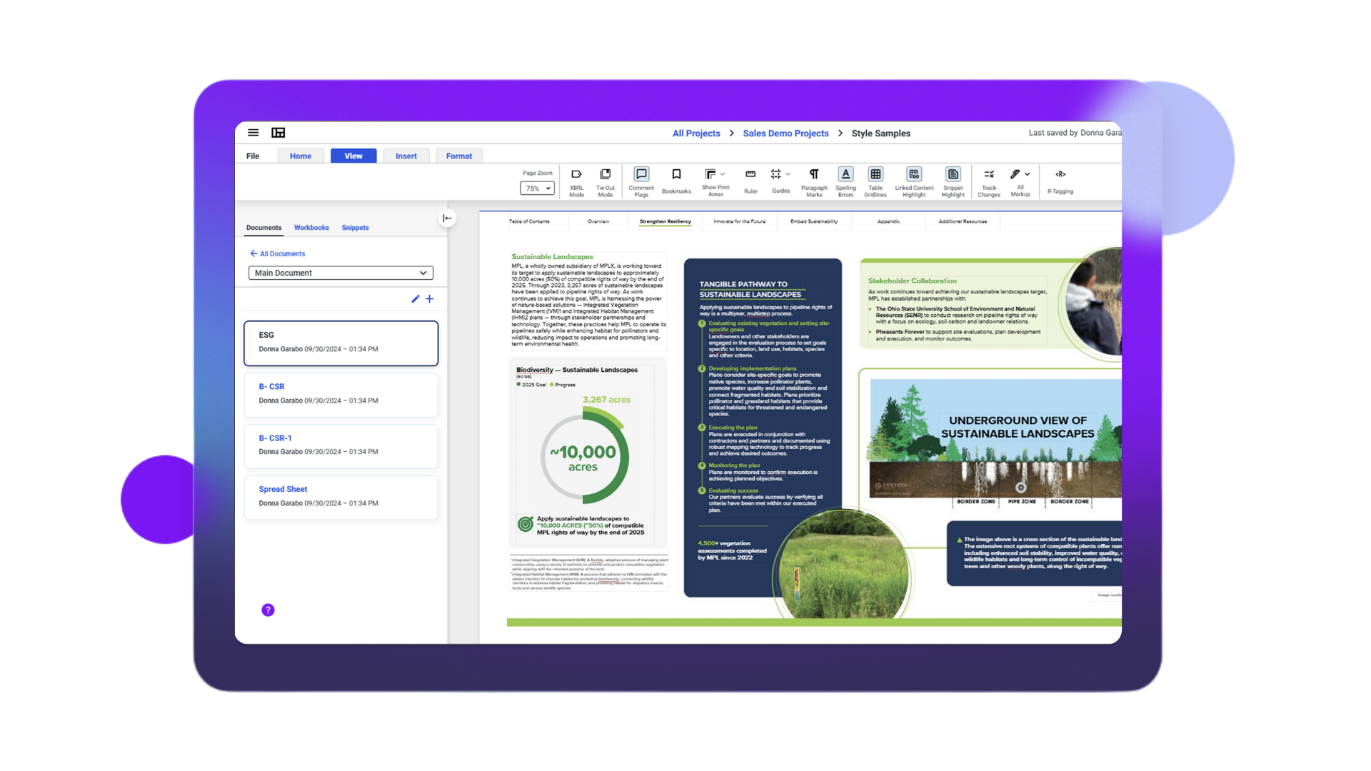Open the B- CSR document
The width and height of the screenshot is (1371, 771).
(341, 394)
